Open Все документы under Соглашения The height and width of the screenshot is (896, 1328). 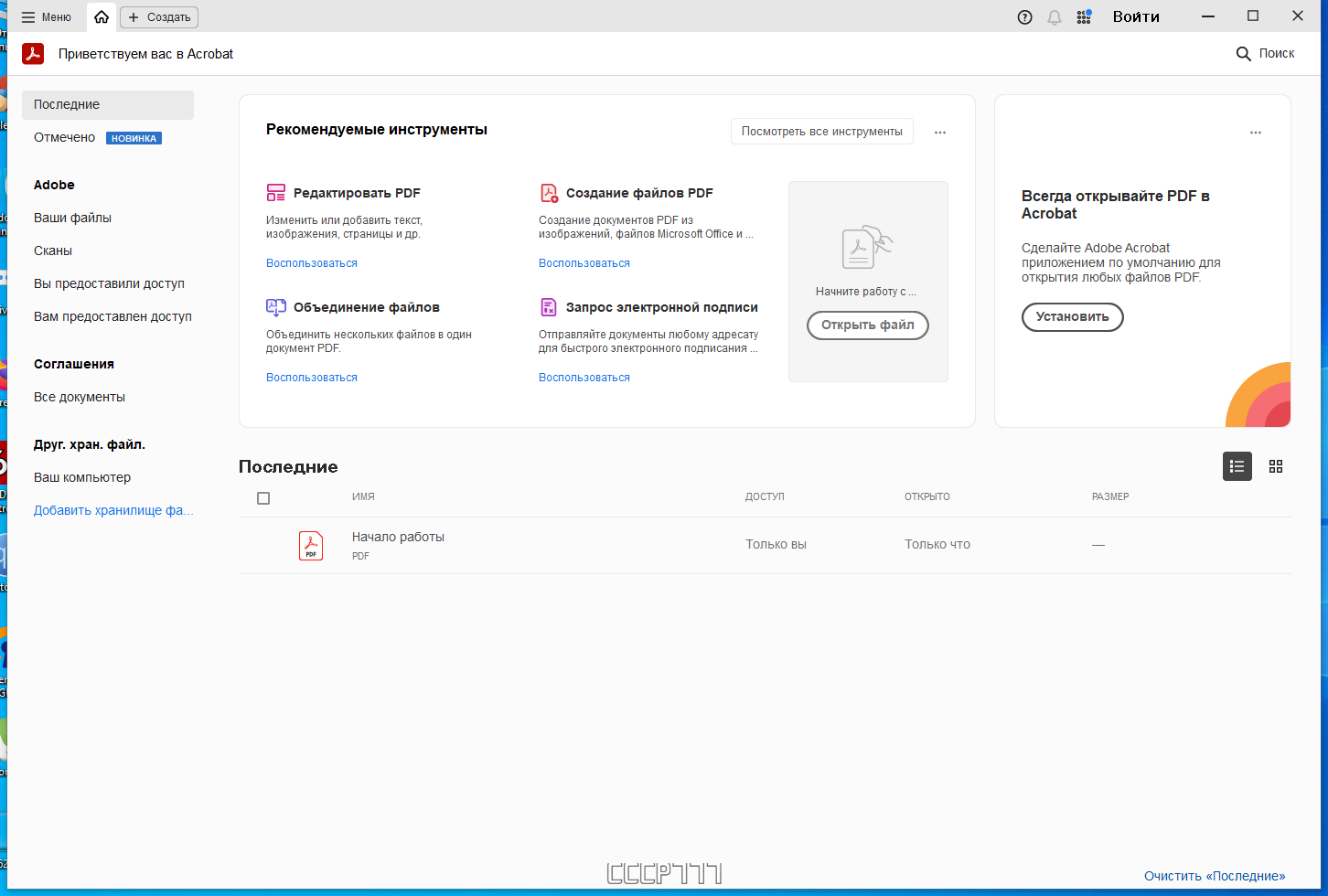(80, 397)
